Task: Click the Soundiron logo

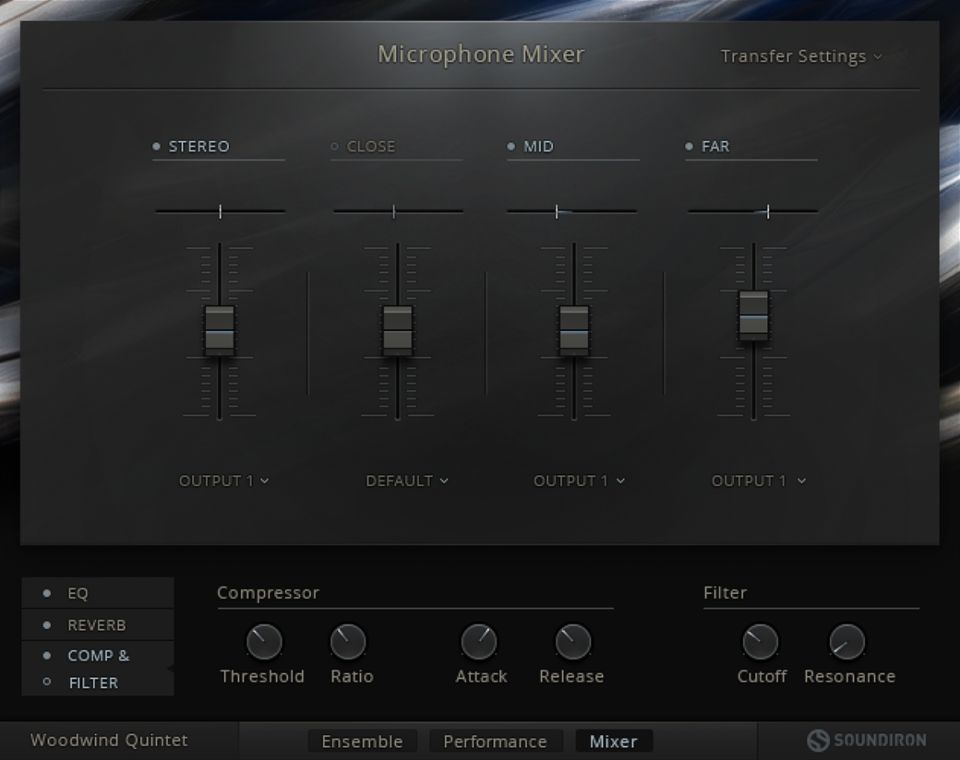Action: (866, 740)
